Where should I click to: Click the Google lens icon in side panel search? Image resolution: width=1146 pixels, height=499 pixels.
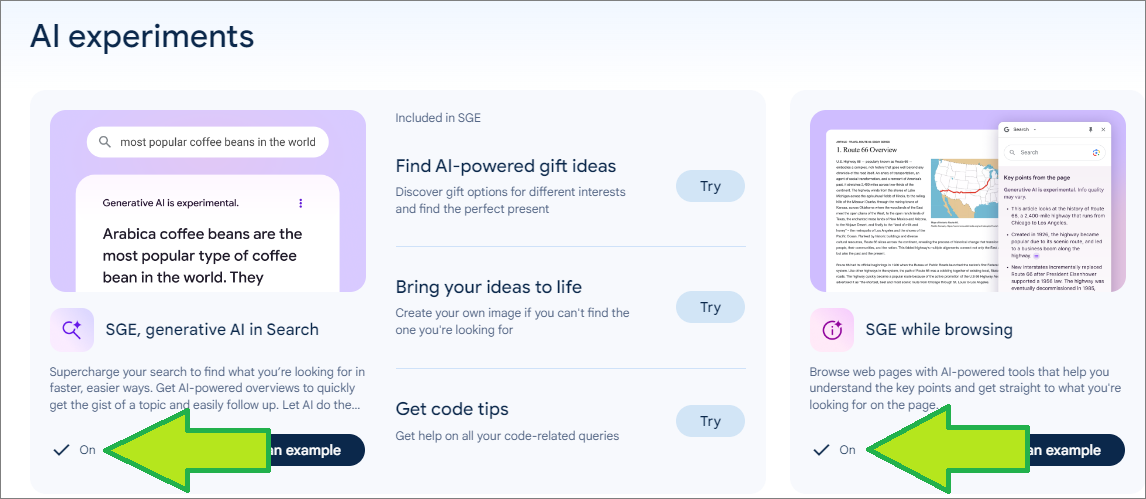1096,152
